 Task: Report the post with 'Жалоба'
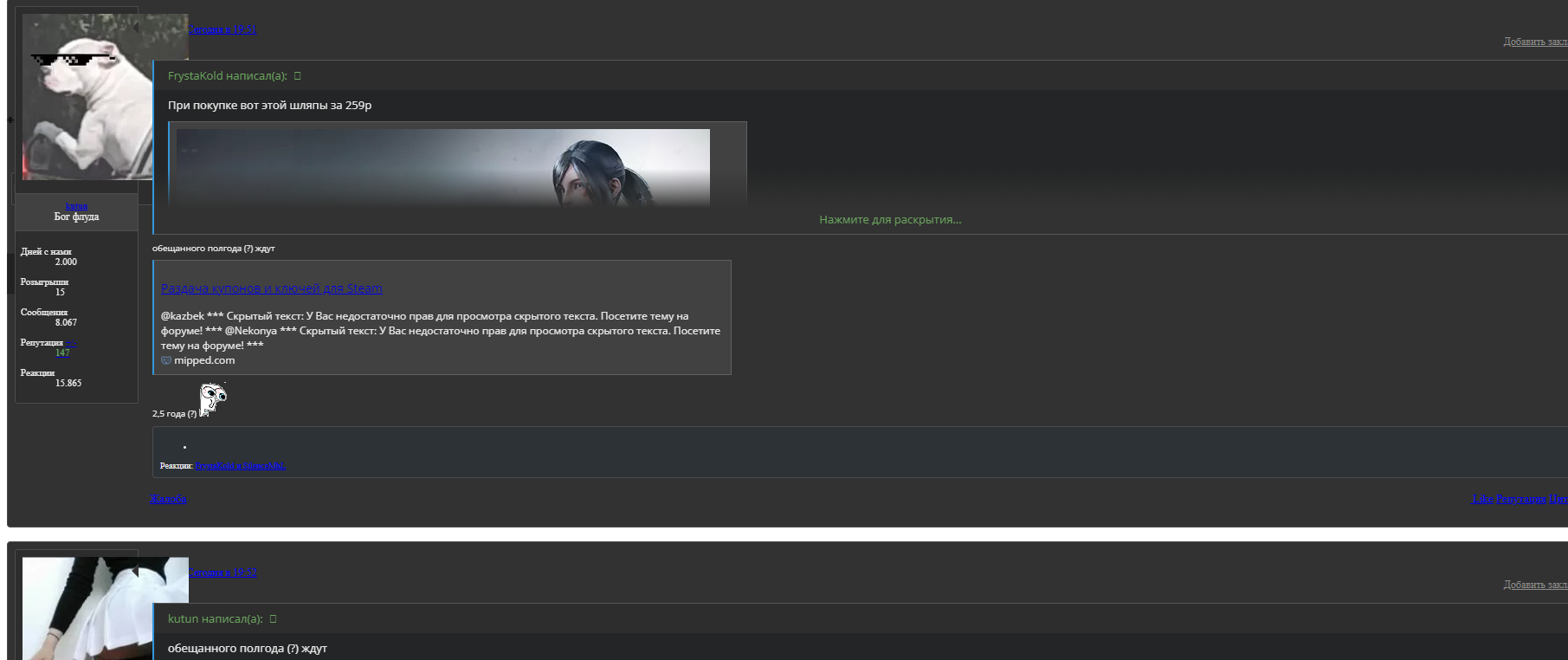[169, 499]
